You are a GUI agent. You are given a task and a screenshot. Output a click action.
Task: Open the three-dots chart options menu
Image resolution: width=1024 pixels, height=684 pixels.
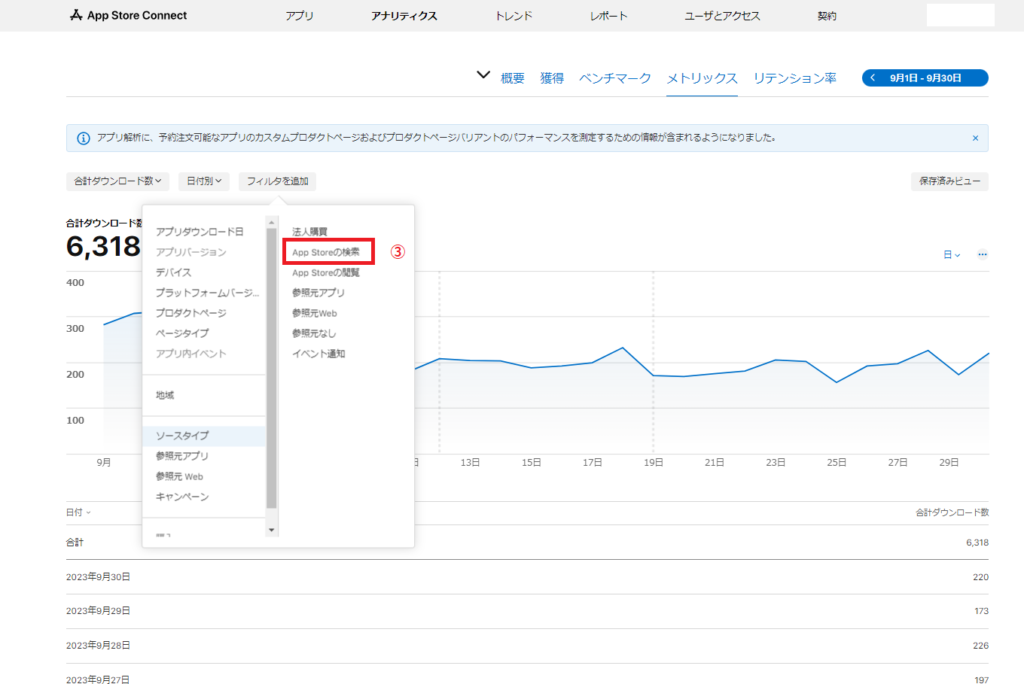point(982,255)
